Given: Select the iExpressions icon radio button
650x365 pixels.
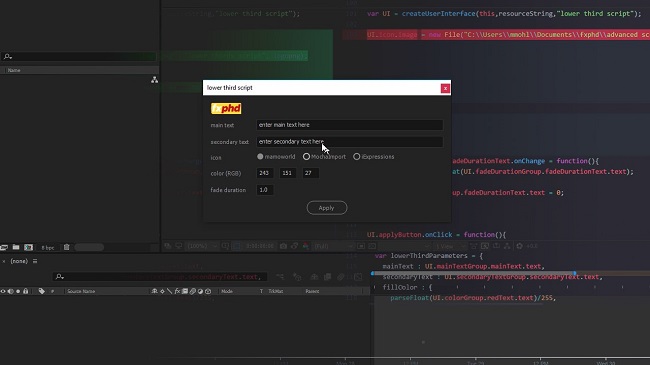Looking at the screenshot, I should 357,157.
